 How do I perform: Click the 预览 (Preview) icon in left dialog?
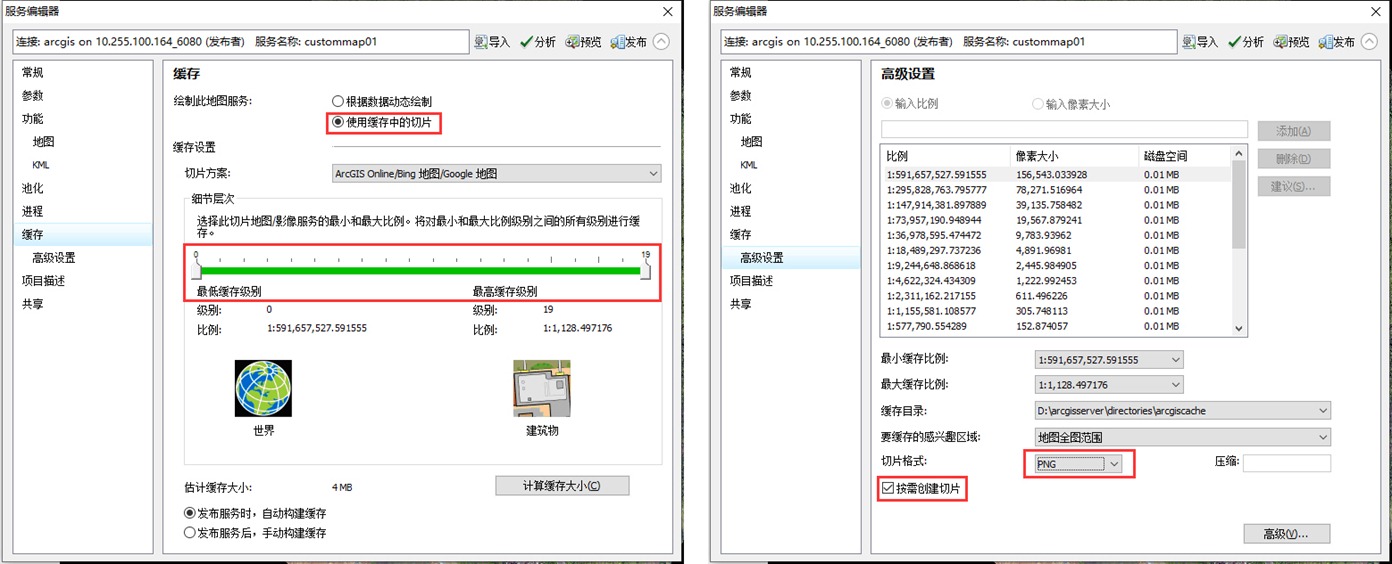click(x=573, y=42)
